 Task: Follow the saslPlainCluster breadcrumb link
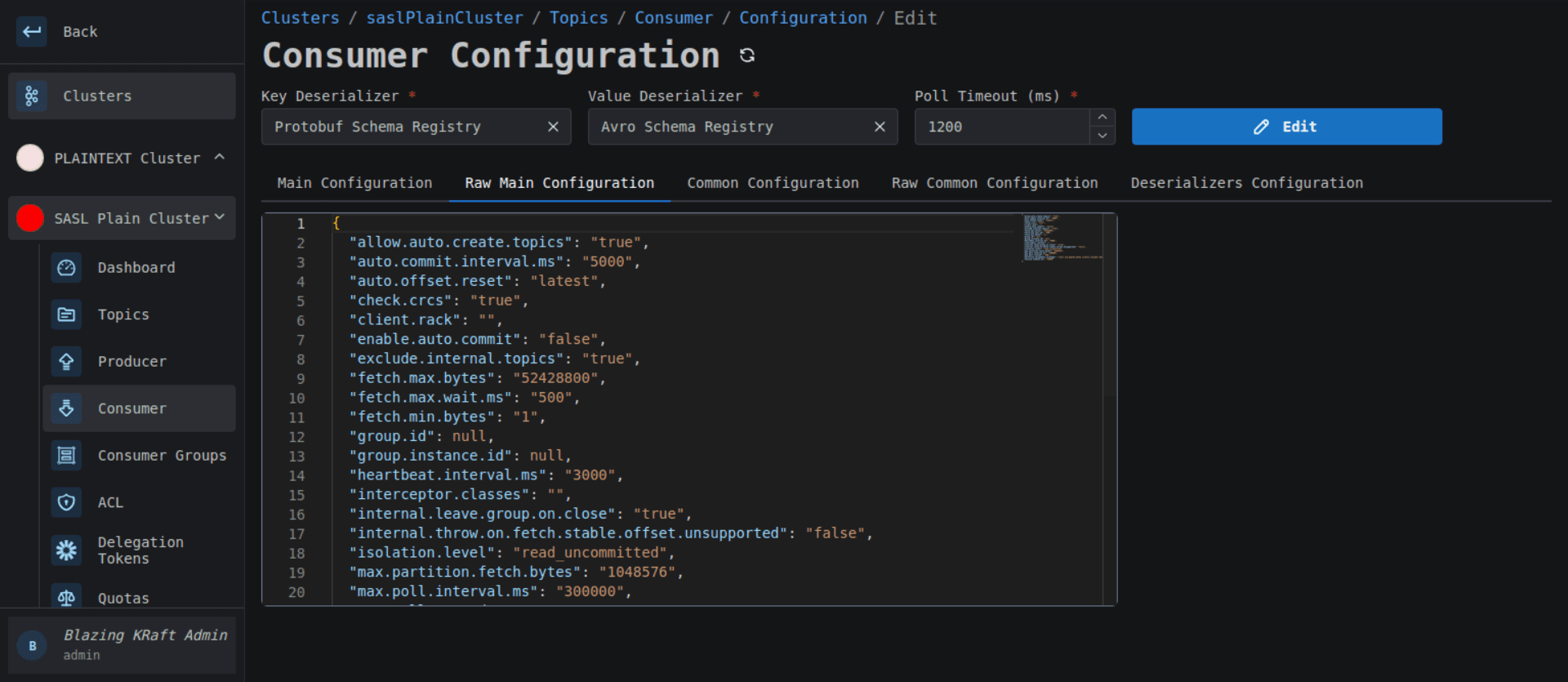pyautogui.click(x=444, y=18)
